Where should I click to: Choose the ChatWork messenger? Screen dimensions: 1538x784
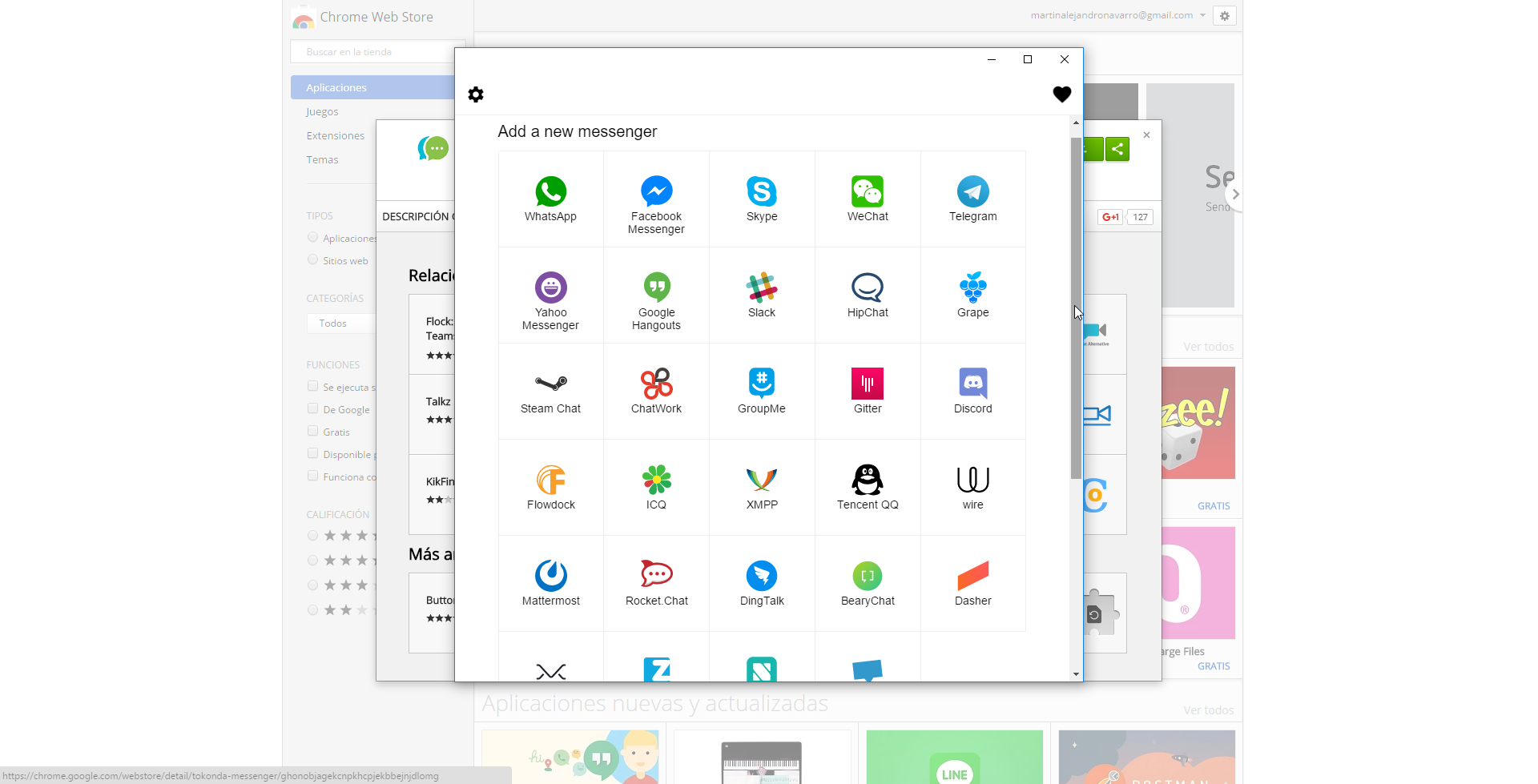pos(656,392)
